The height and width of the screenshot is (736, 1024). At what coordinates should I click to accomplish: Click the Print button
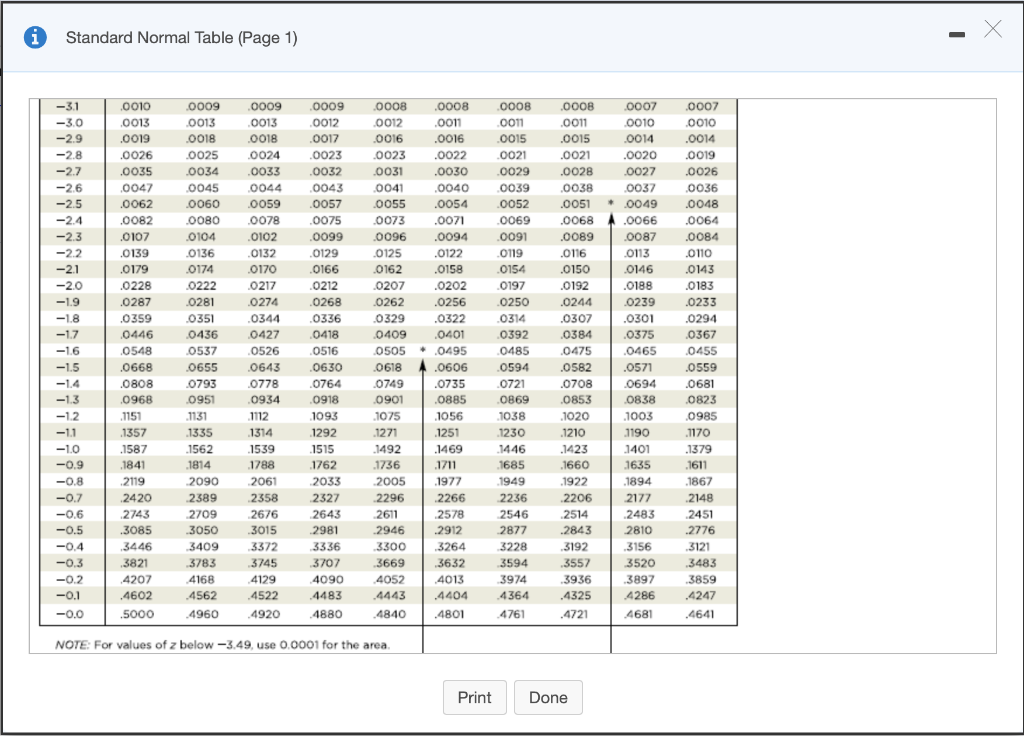click(x=474, y=697)
